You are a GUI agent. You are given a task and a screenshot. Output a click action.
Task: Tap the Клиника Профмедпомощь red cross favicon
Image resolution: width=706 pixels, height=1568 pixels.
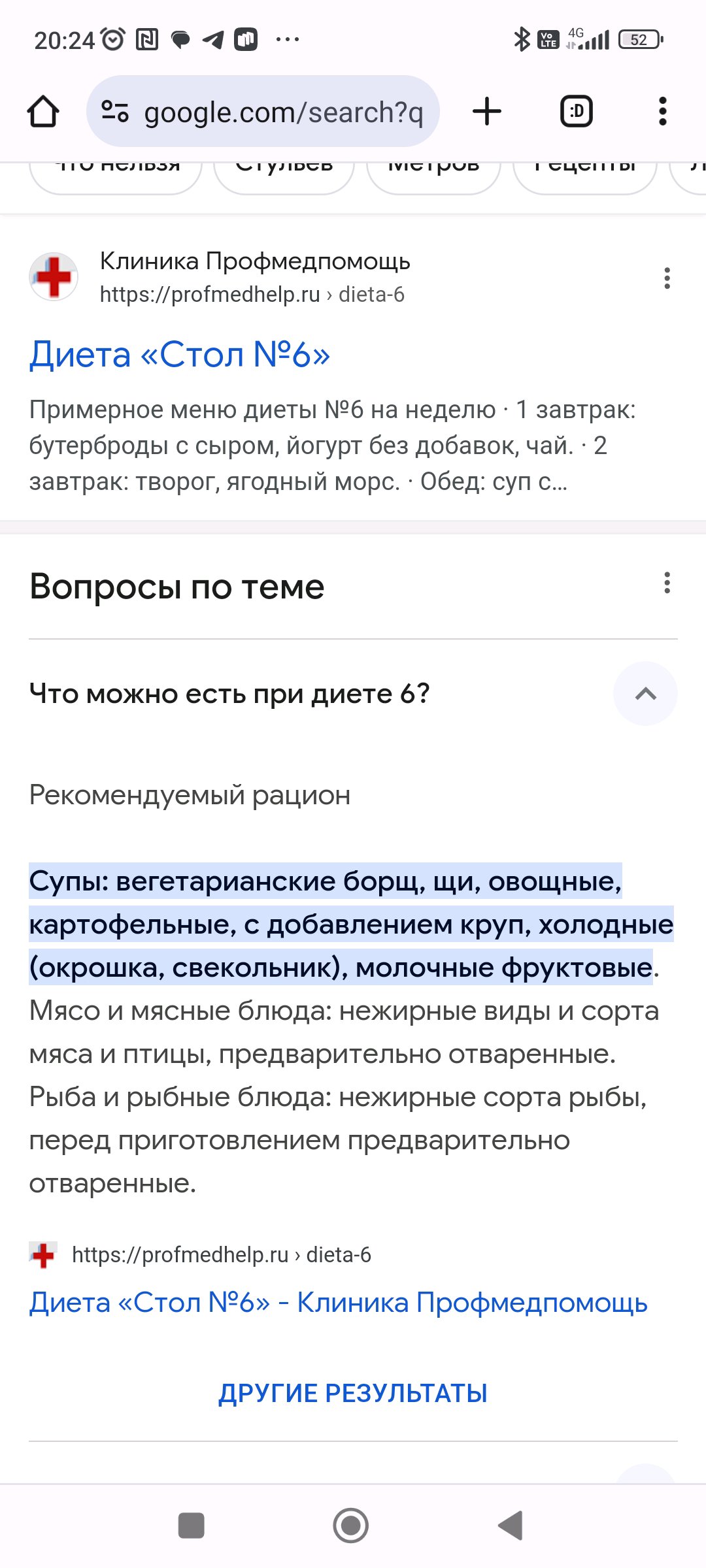click(54, 277)
